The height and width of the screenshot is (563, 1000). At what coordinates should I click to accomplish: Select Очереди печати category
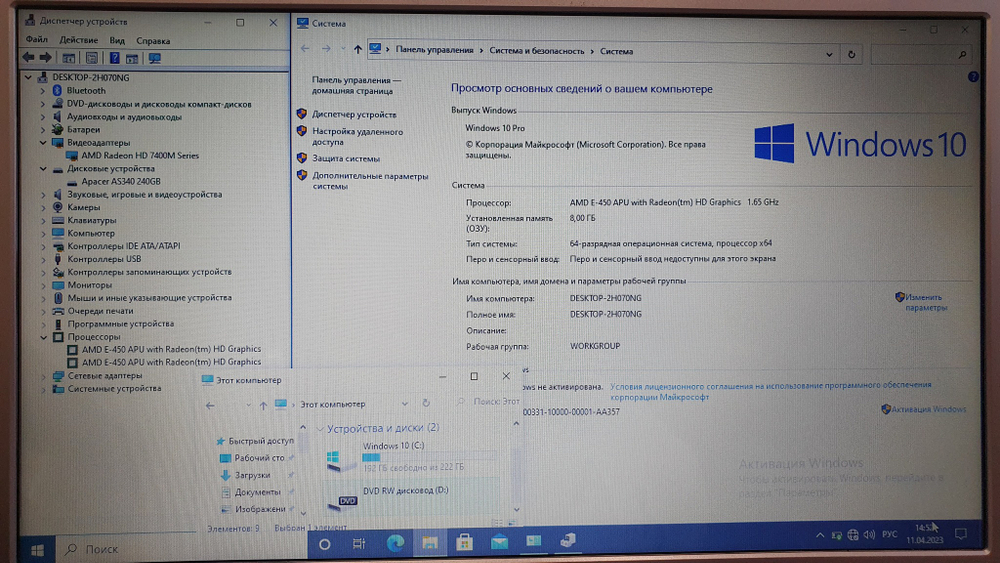101,311
